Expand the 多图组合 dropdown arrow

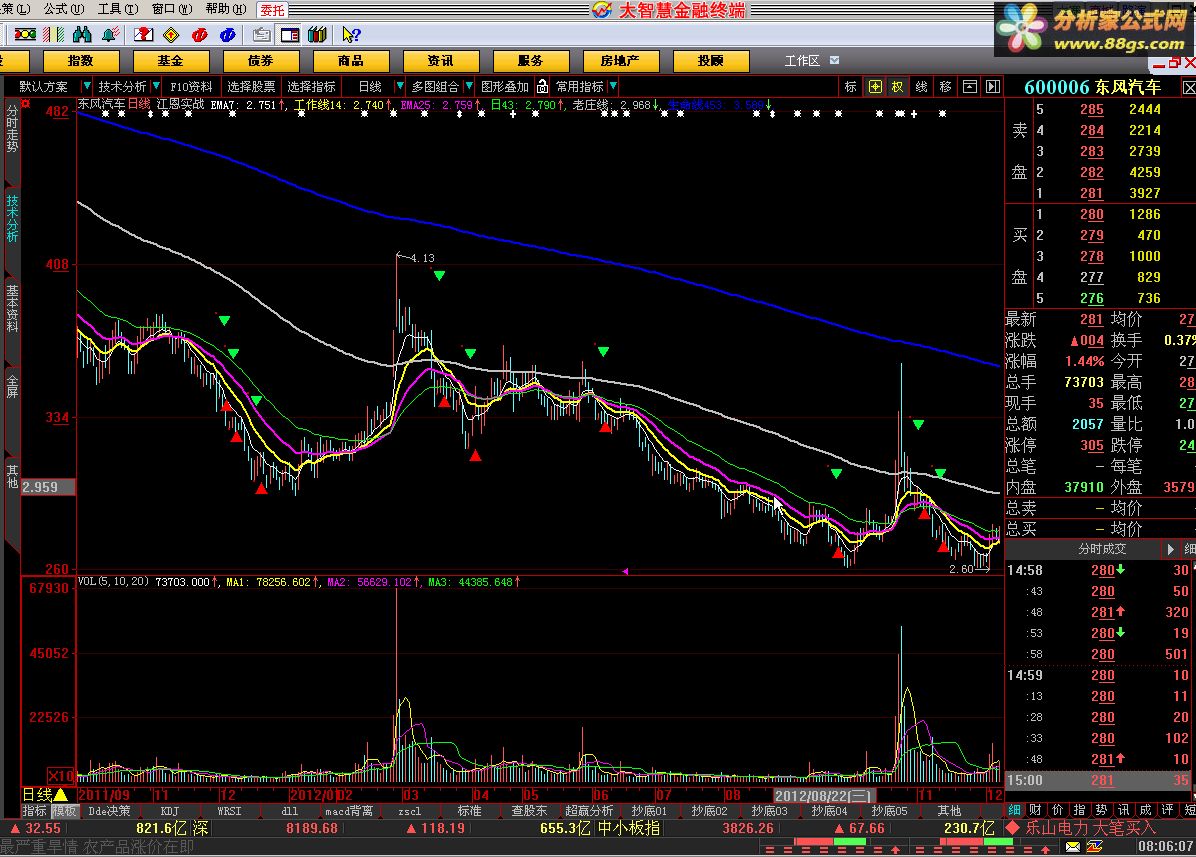[x=469, y=86]
